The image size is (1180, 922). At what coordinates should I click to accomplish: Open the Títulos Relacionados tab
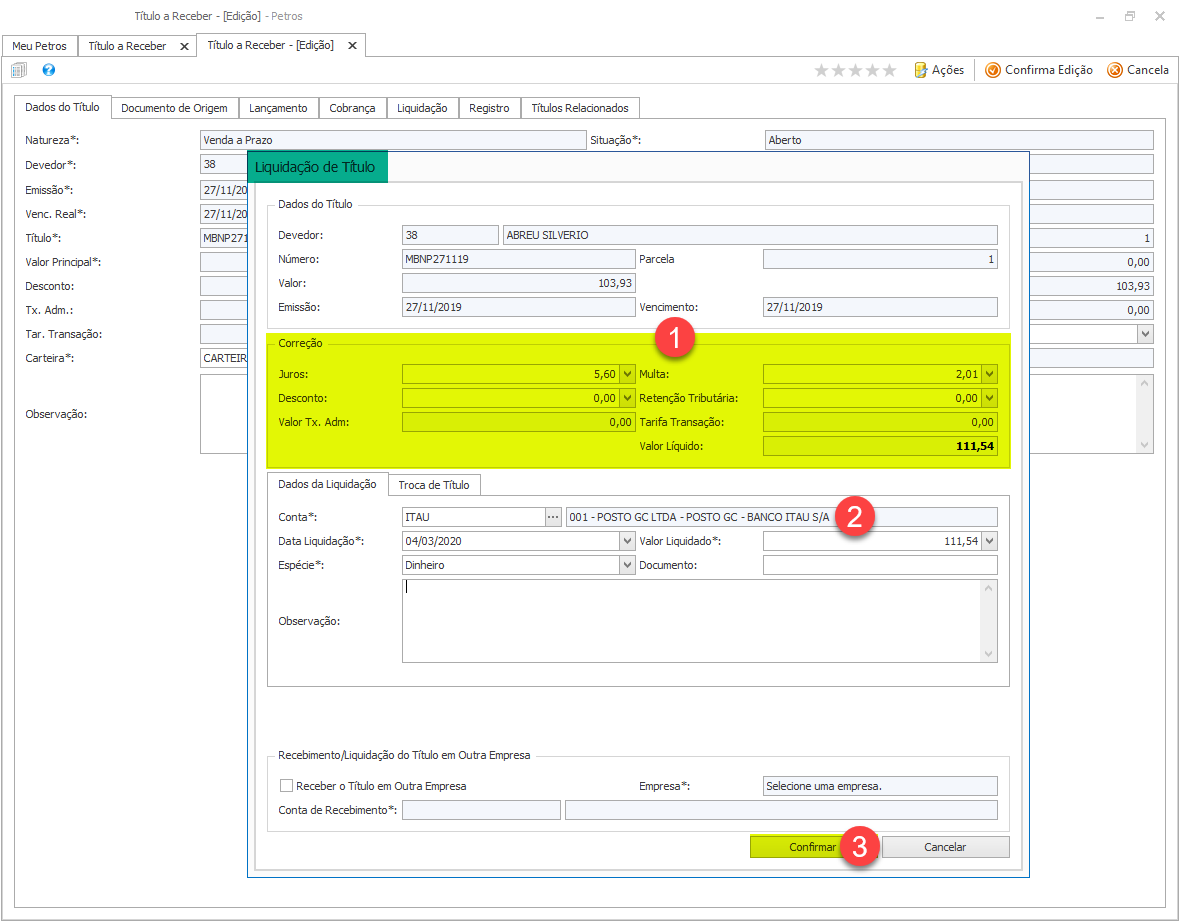[580, 108]
